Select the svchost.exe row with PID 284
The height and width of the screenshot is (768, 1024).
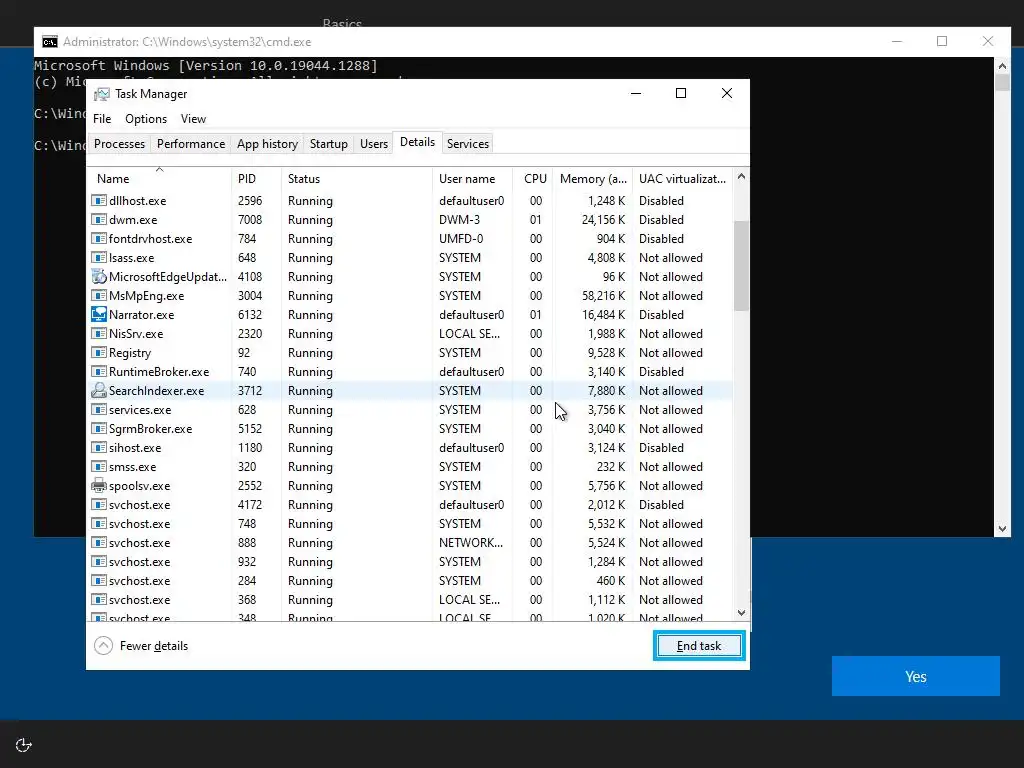click(x=410, y=580)
